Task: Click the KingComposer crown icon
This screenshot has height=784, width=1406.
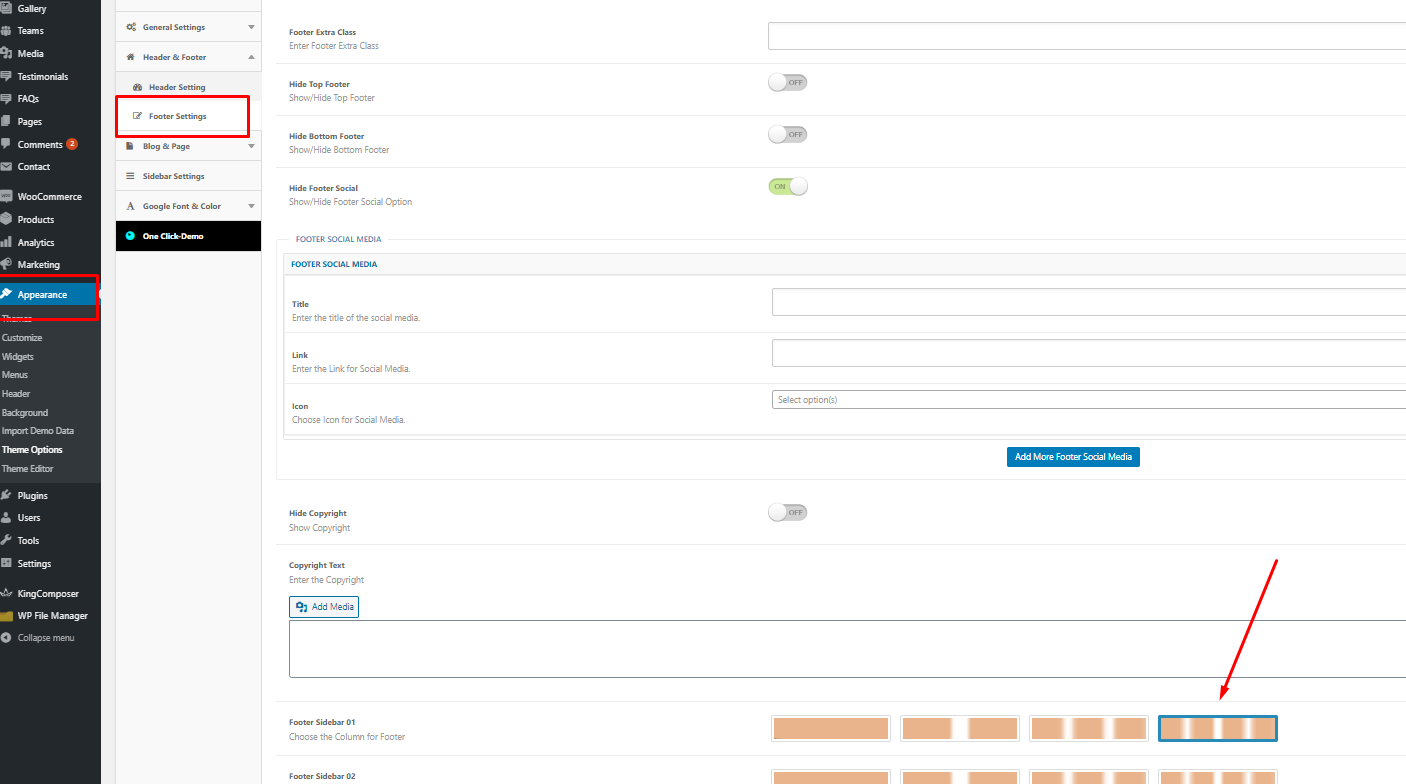Action: pos(6,594)
